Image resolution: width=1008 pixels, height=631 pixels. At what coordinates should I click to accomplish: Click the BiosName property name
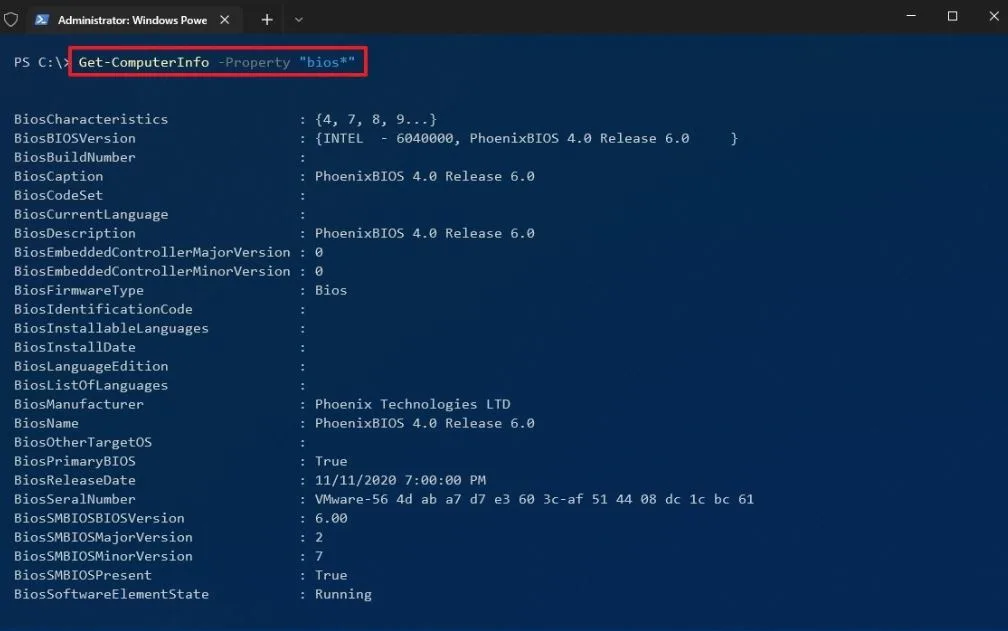pos(46,423)
